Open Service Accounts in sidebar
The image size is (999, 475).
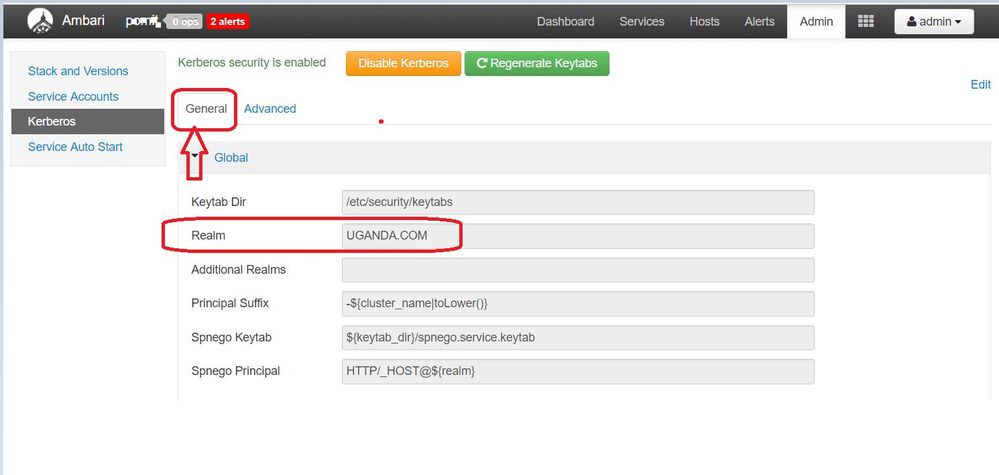[x=73, y=97]
